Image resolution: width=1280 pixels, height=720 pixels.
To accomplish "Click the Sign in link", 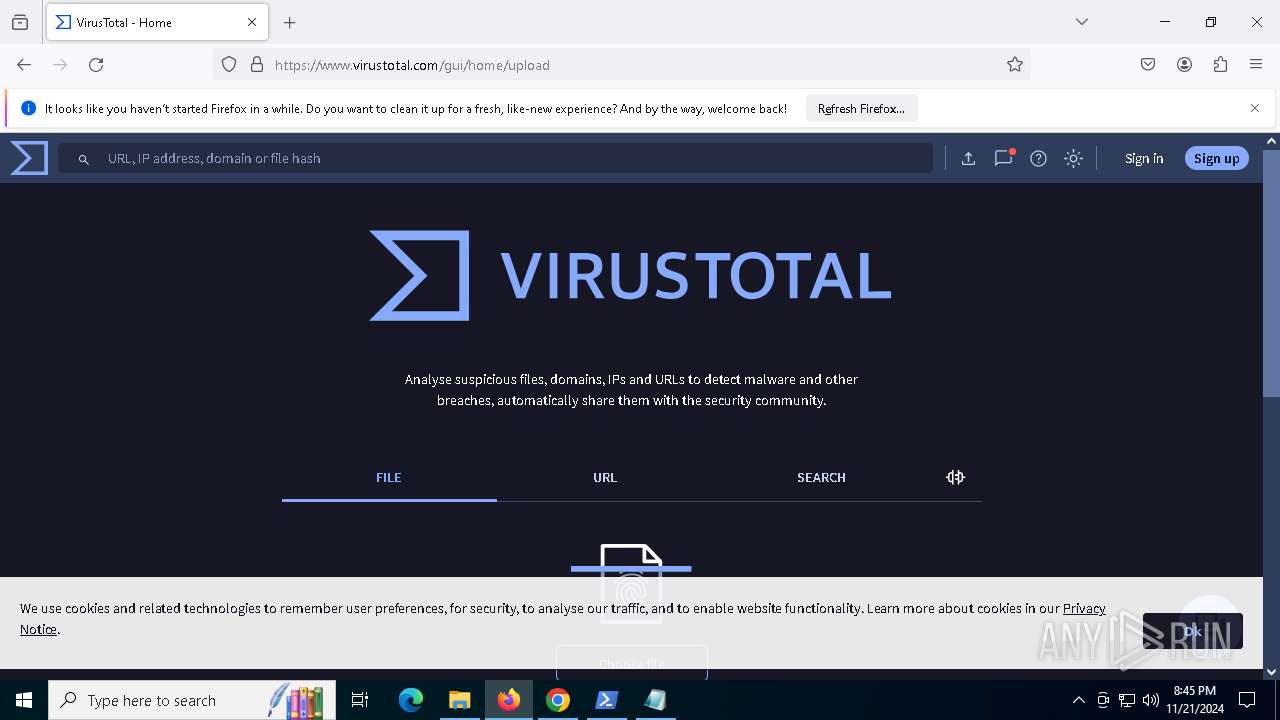I will 1144,158.
